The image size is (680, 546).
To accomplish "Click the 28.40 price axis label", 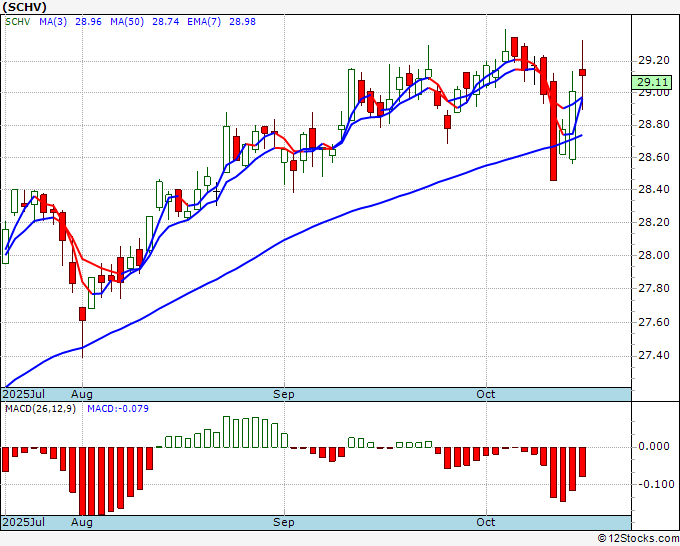I will click(x=654, y=190).
